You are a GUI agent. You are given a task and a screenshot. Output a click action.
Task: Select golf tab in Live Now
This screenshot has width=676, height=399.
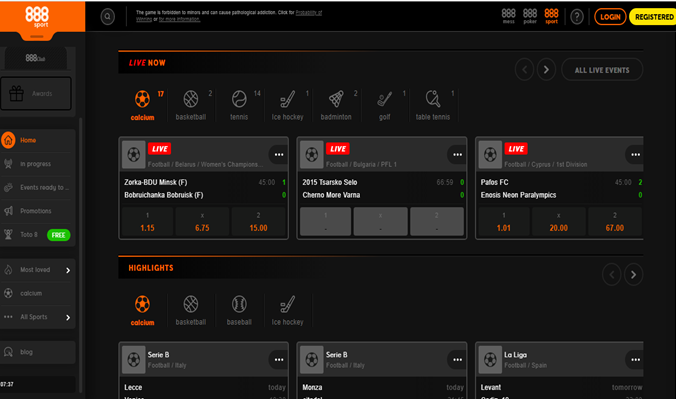tap(385, 105)
